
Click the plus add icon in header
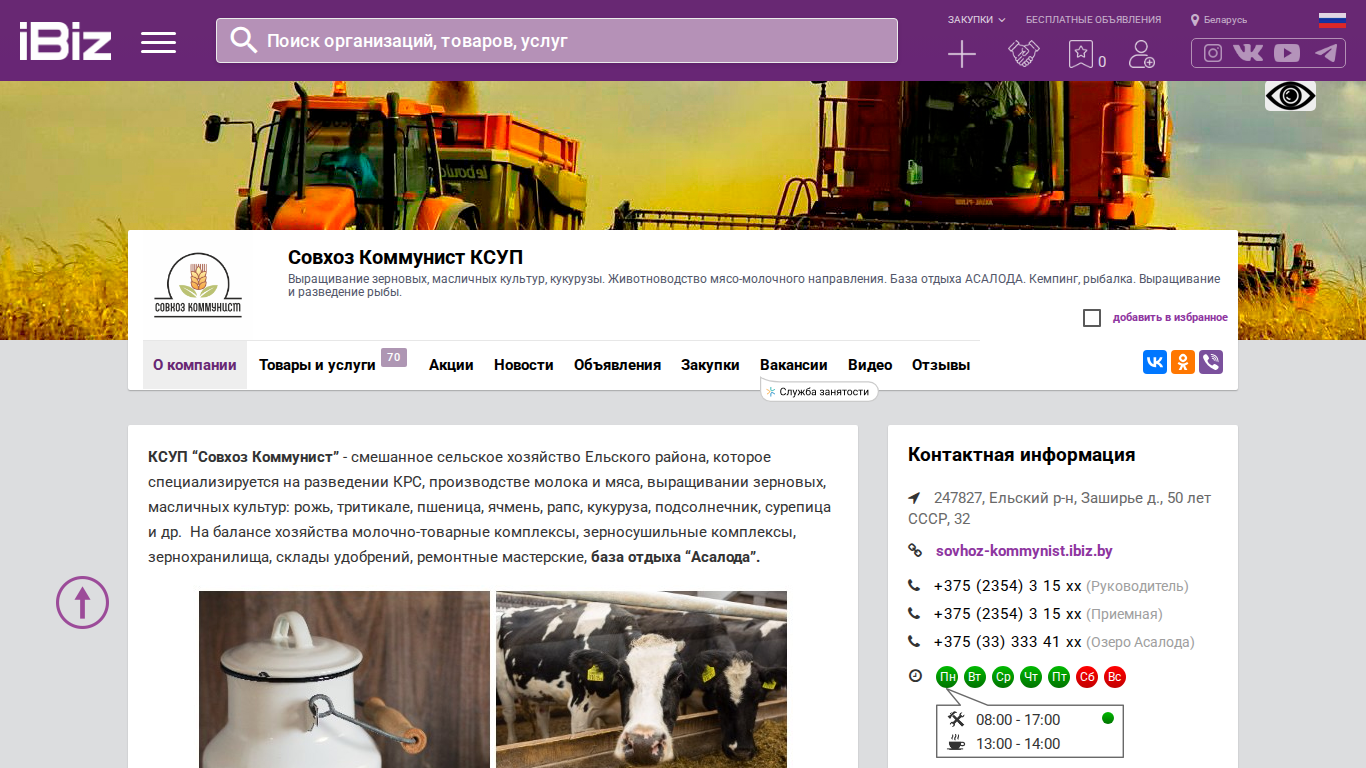(962, 54)
